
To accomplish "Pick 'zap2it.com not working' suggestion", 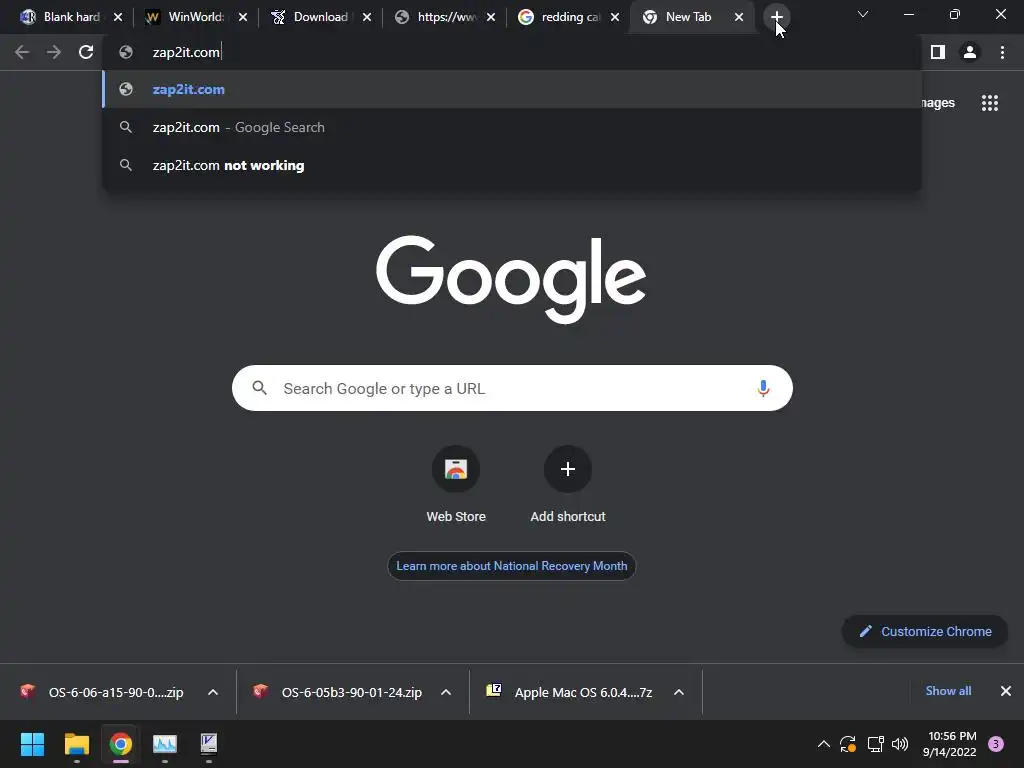I will pyautogui.click(x=512, y=165).
